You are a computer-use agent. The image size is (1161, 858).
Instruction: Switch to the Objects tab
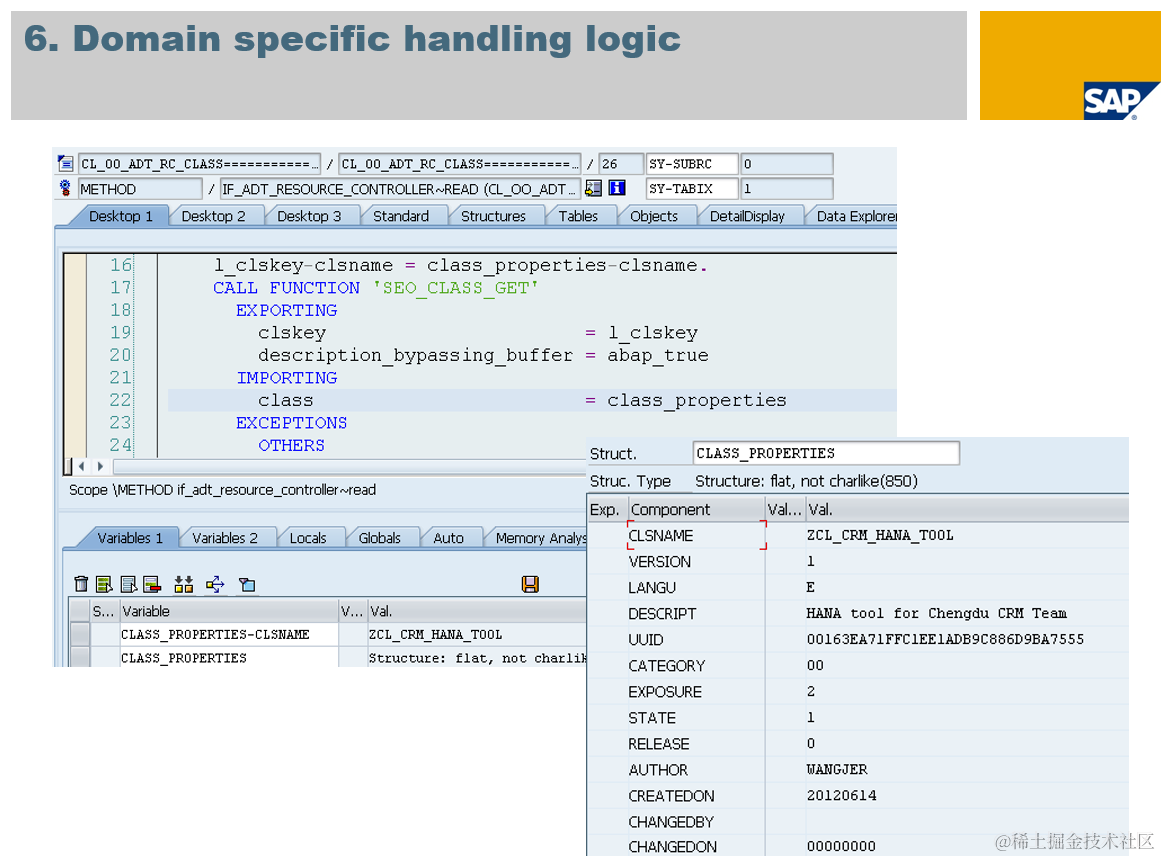pos(654,216)
